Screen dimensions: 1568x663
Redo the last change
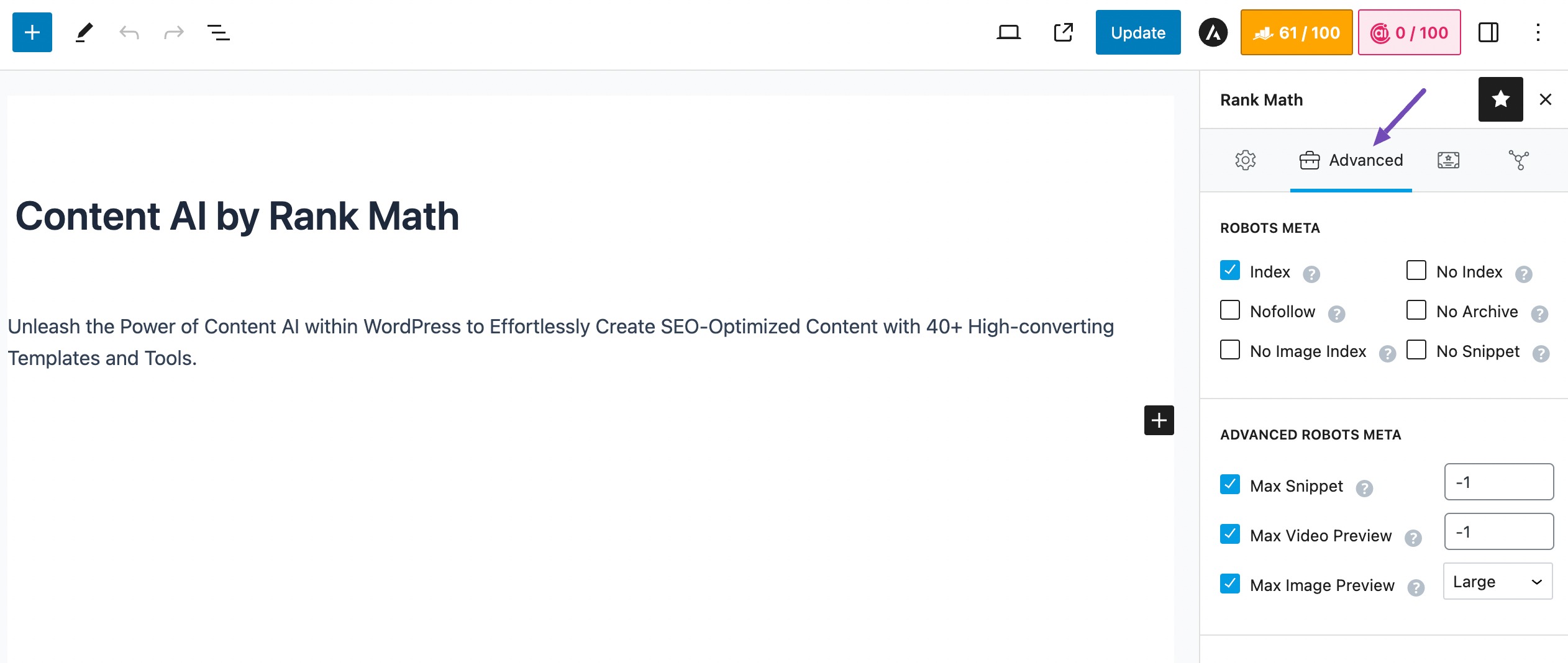[174, 32]
